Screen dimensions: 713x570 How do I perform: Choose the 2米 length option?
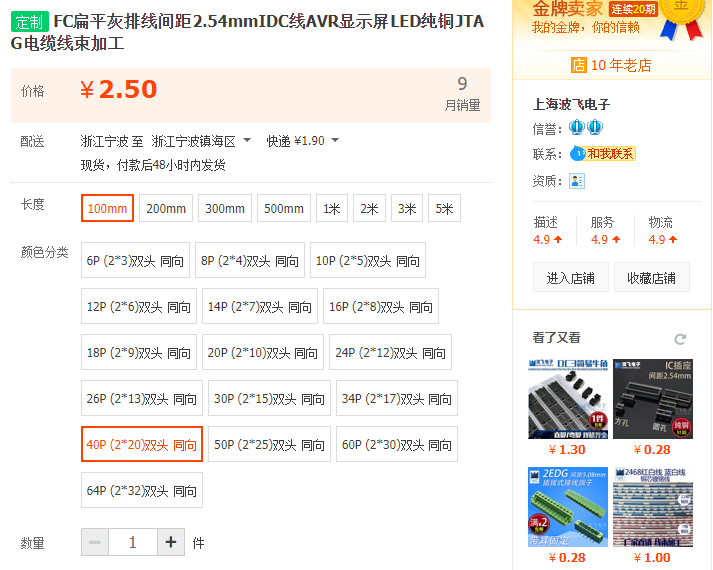[x=369, y=208]
